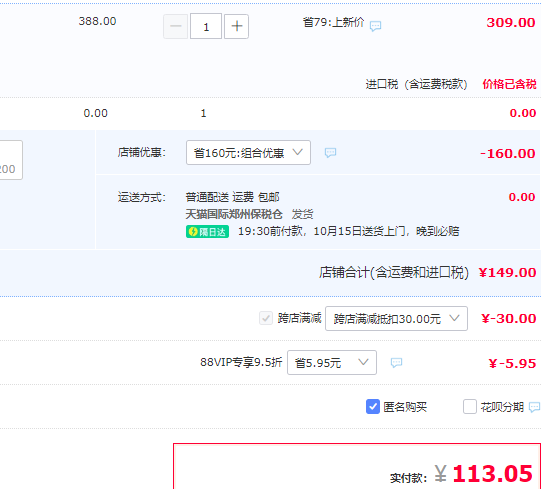Click the store total ¥149.00
This screenshot has height=489, width=553.
507,273
